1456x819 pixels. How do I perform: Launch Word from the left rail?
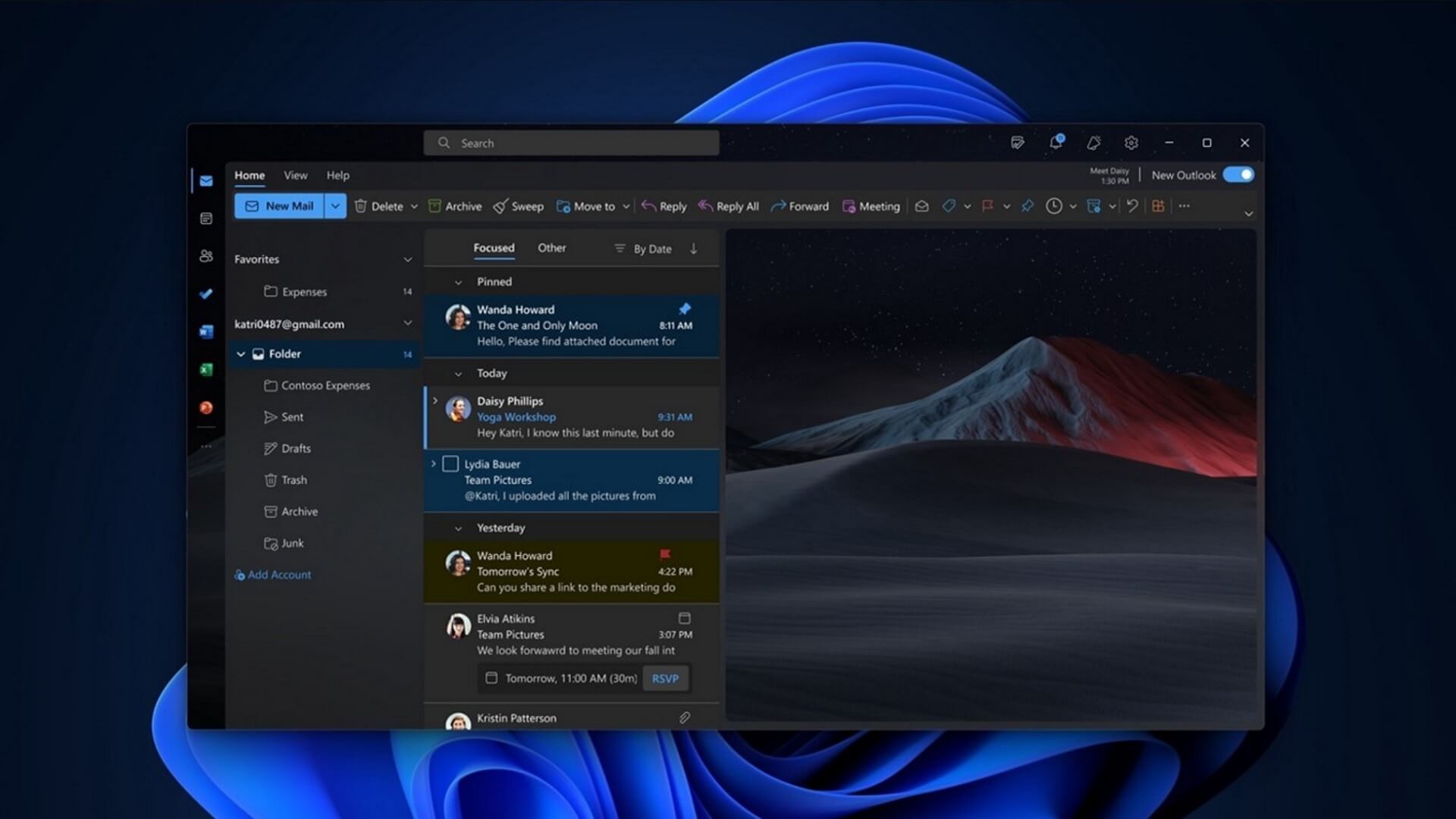coord(206,331)
